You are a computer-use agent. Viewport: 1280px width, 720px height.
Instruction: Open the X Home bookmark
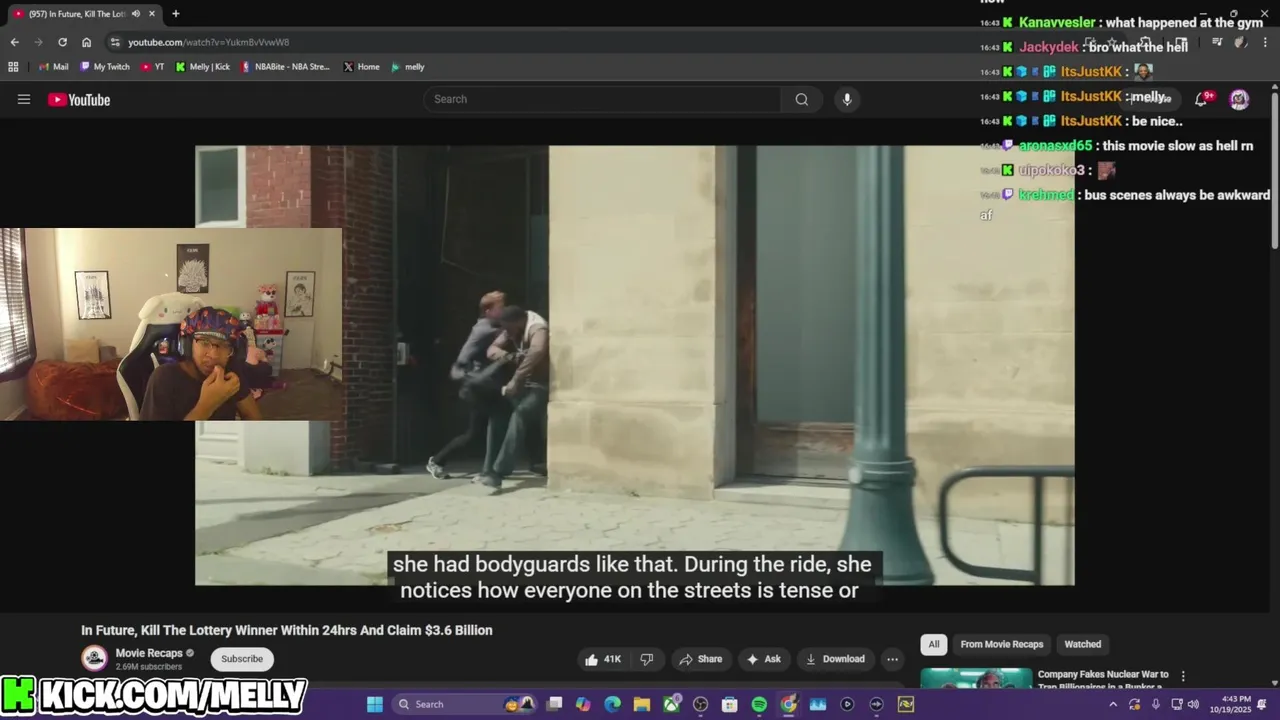pyautogui.click(x=361, y=67)
